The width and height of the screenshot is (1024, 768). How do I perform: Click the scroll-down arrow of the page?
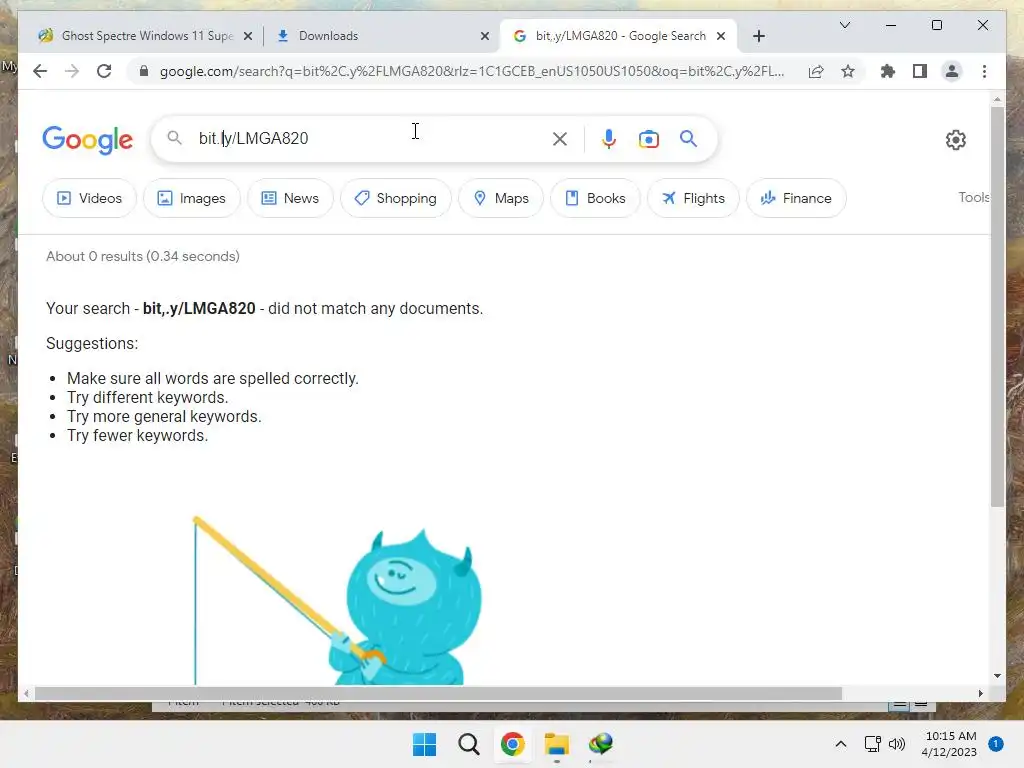point(997,676)
